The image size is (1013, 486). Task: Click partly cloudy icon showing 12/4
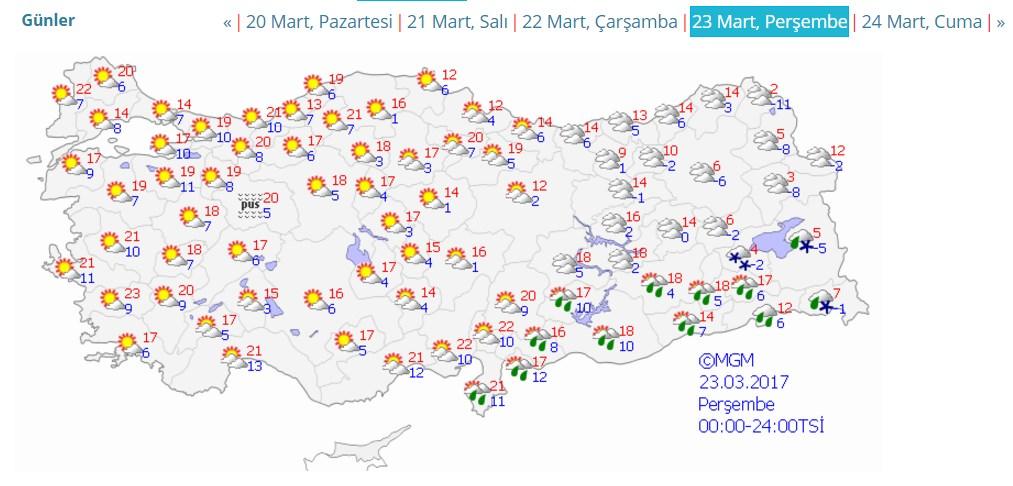476,112
